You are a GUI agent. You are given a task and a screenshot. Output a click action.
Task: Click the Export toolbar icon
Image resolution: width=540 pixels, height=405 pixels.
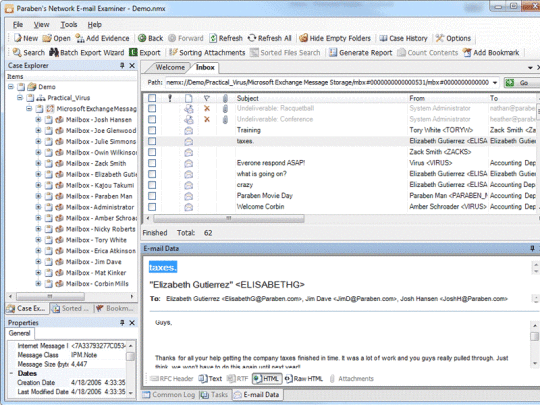click(x=133, y=52)
